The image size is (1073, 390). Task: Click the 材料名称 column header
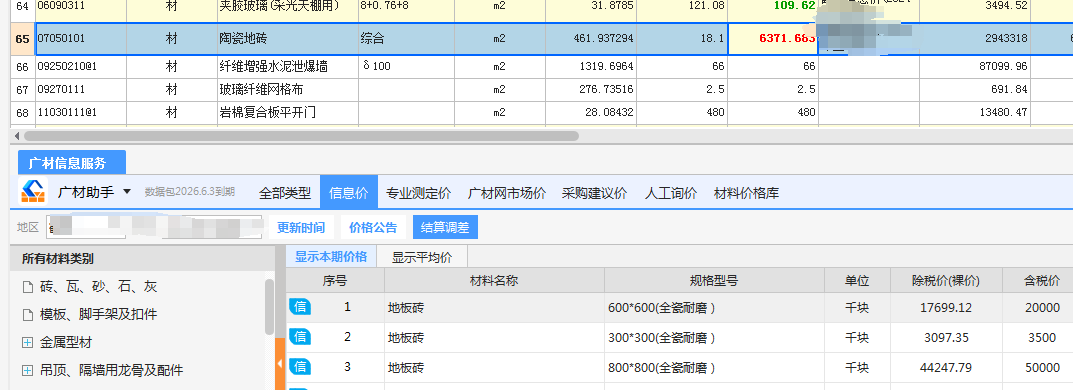point(494,281)
